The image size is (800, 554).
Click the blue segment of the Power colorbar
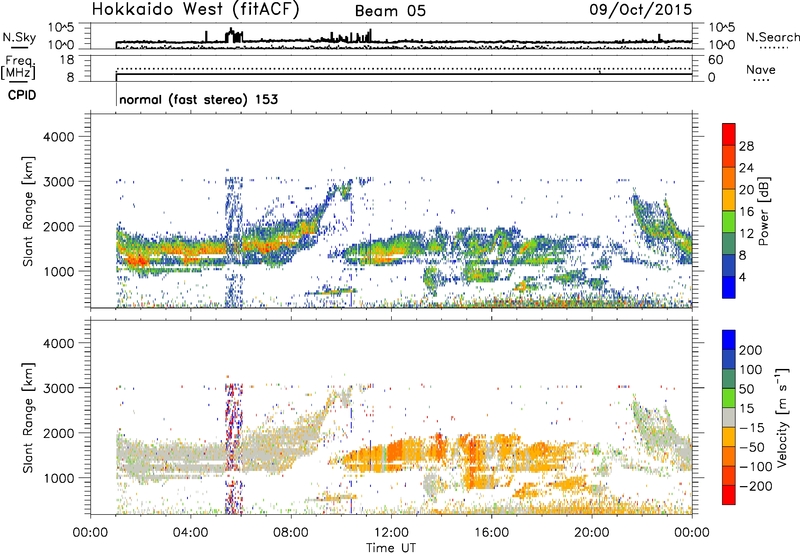729,287
